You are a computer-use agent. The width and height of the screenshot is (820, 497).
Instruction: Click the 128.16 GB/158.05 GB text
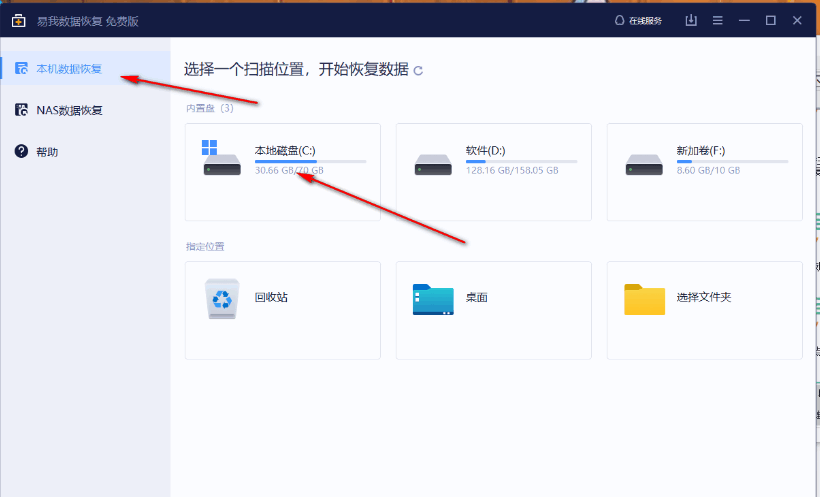512,171
